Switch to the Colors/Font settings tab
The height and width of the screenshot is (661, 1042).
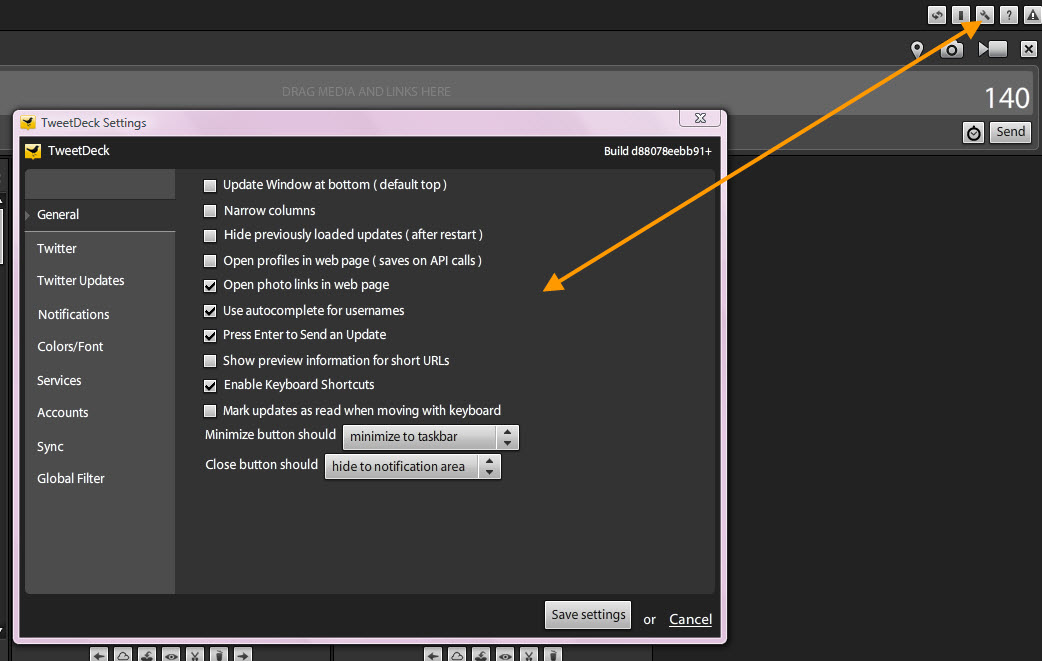point(70,347)
